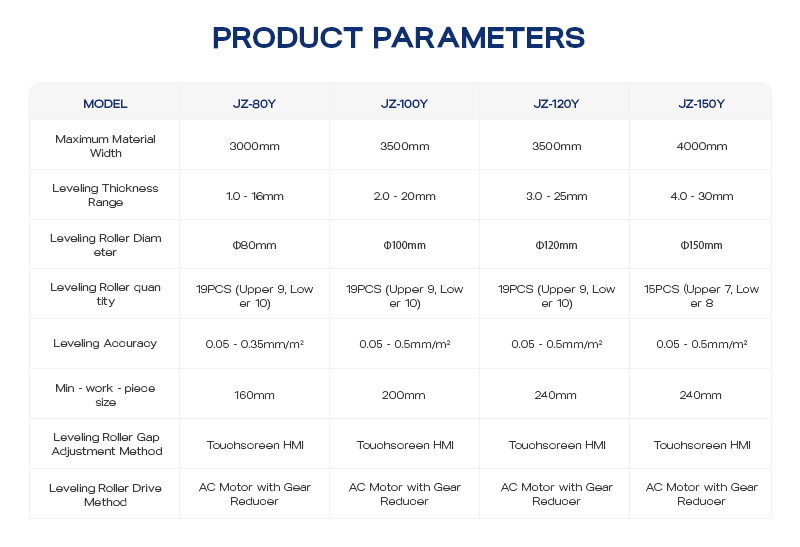This screenshot has width=800, height=547.
Task: Select the Leveling Thickness Range row label
Action: (x=105, y=195)
